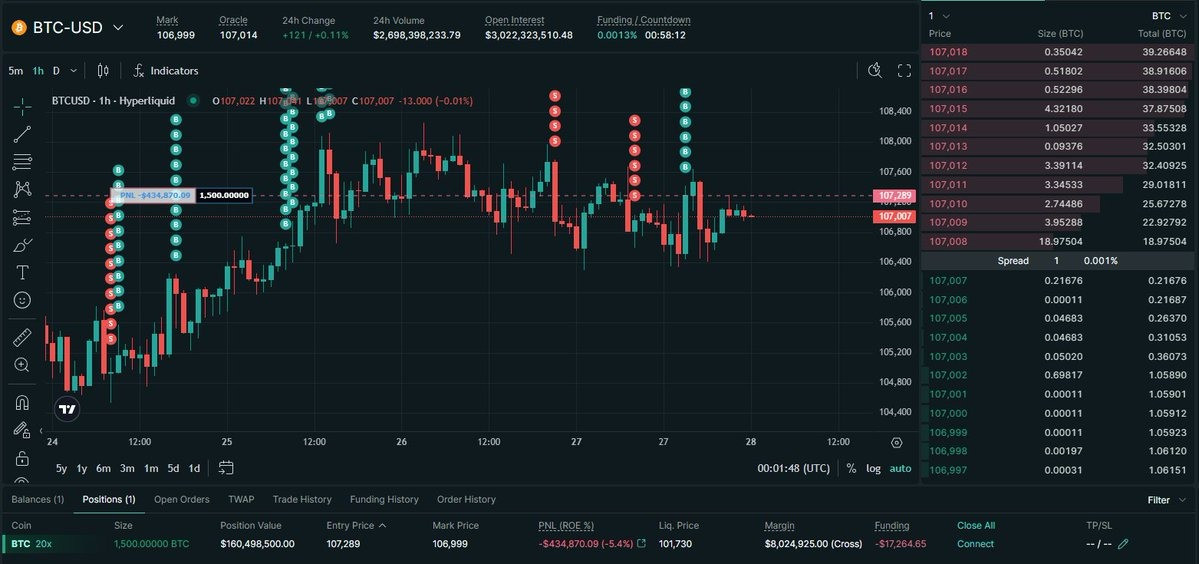Switch to the TWAP tab

tap(241, 499)
